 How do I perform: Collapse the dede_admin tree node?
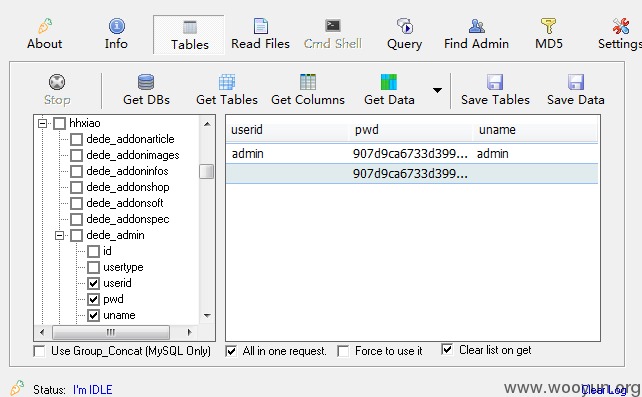click(59, 235)
